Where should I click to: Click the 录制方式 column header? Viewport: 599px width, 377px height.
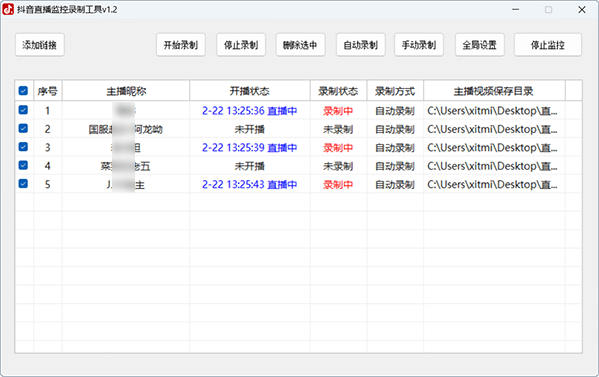395,91
